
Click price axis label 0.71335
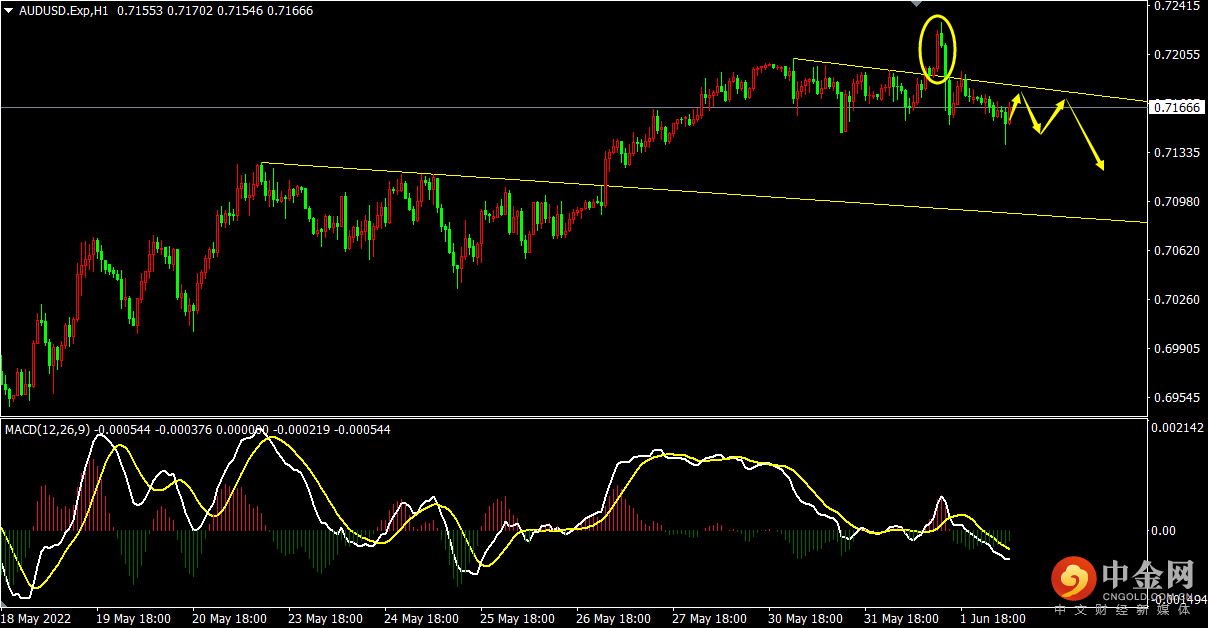pyautogui.click(x=1176, y=153)
